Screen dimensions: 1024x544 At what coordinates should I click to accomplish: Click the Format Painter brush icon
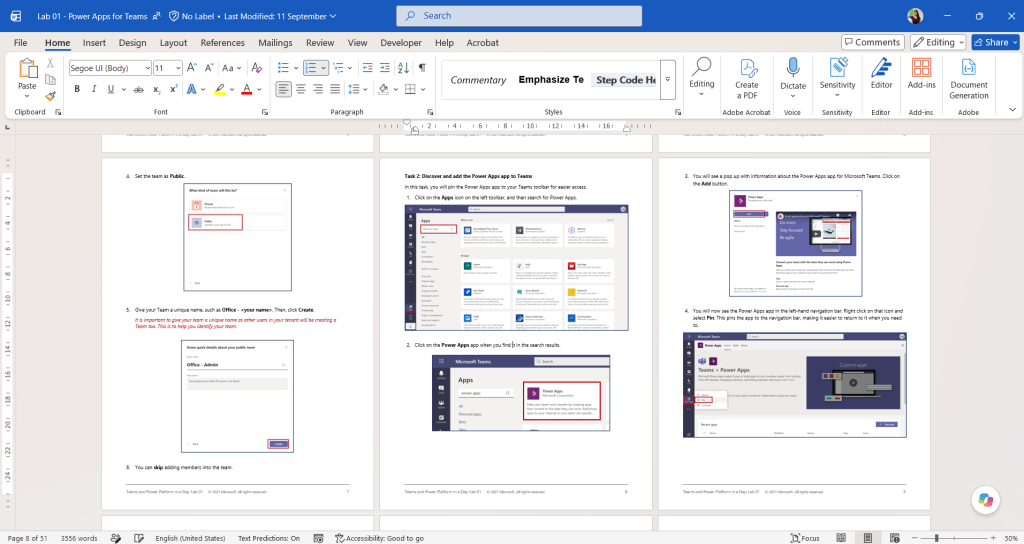50,96
